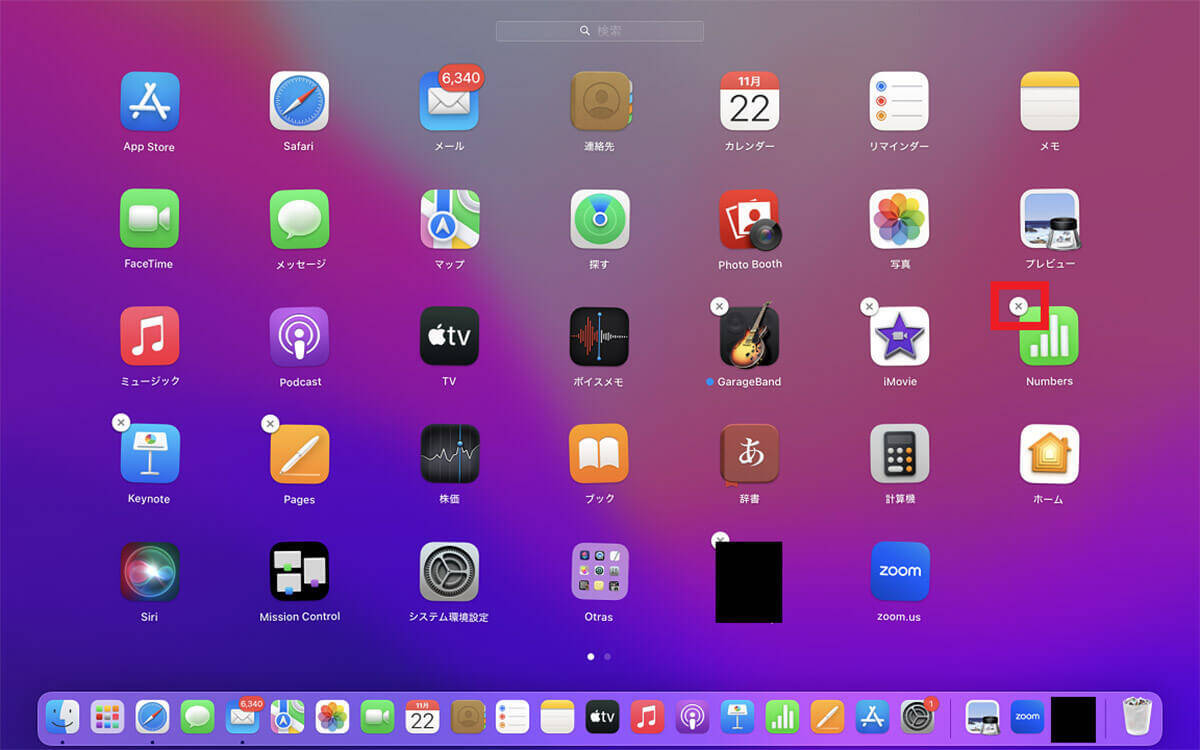The image size is (1200, 750).
Task: Switch to the second Launchpad page dot
Action: click(608, 657)
